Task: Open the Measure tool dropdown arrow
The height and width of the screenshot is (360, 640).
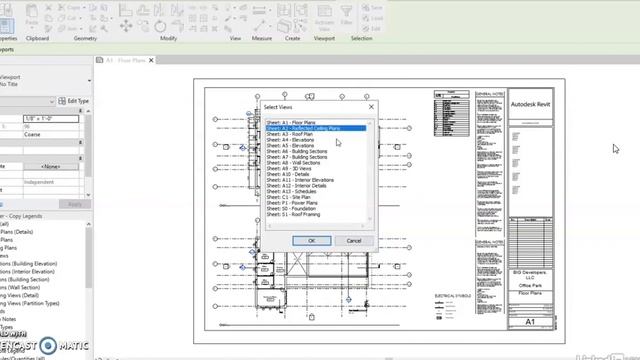Action: tap(270, 11)
